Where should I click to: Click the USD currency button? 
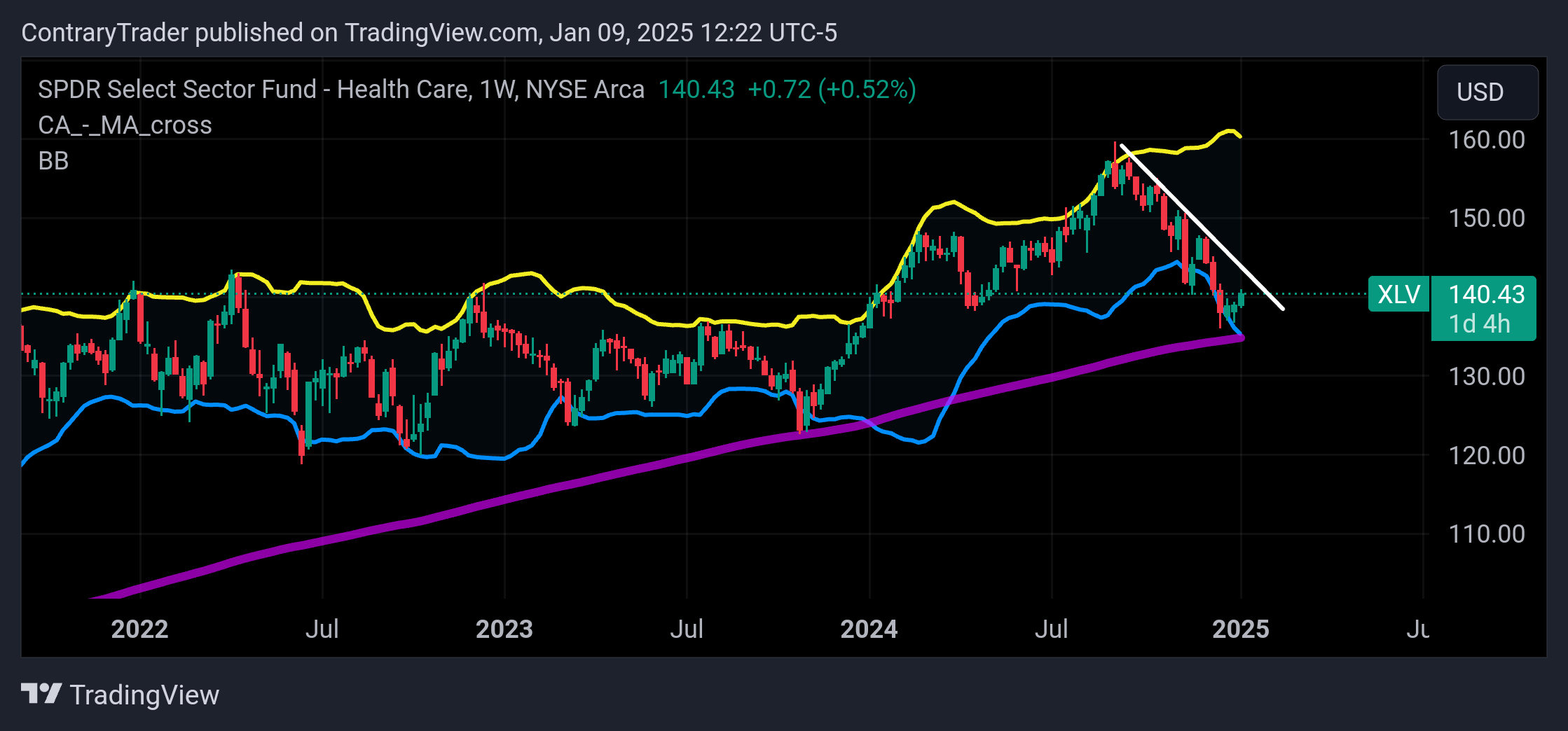pyautogui.click(x=1487, y=92)
